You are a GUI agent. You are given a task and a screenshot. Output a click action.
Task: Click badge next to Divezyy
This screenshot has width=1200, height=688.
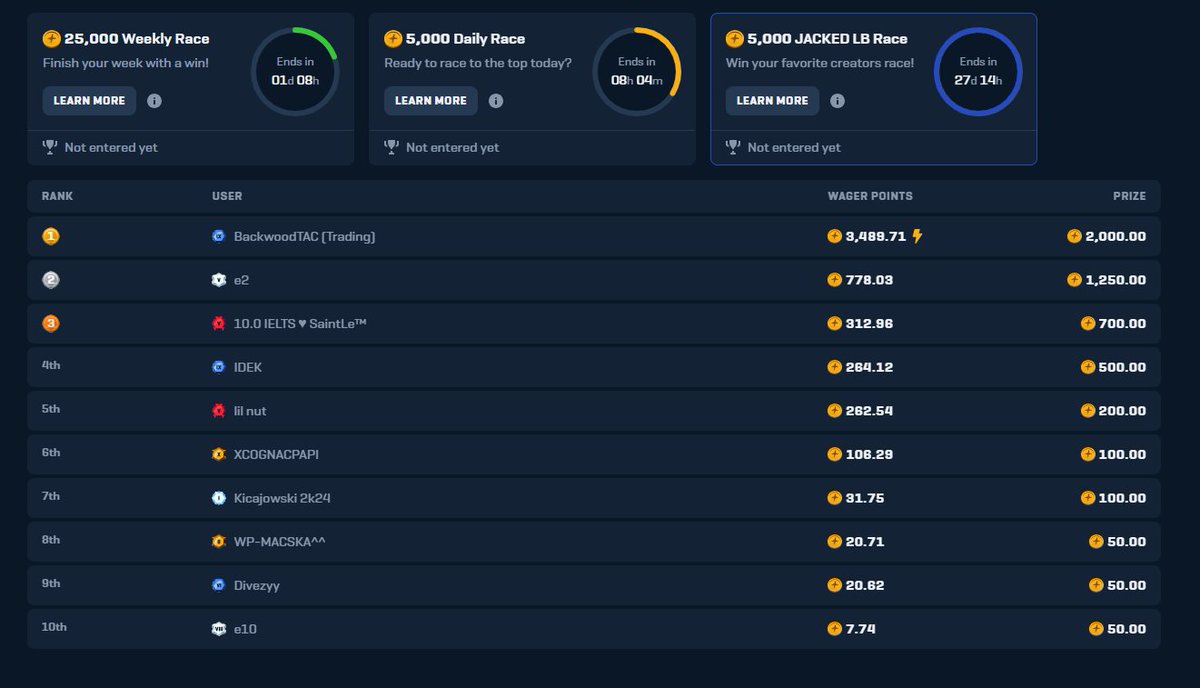pyautogui.click(x=219, y=585)
